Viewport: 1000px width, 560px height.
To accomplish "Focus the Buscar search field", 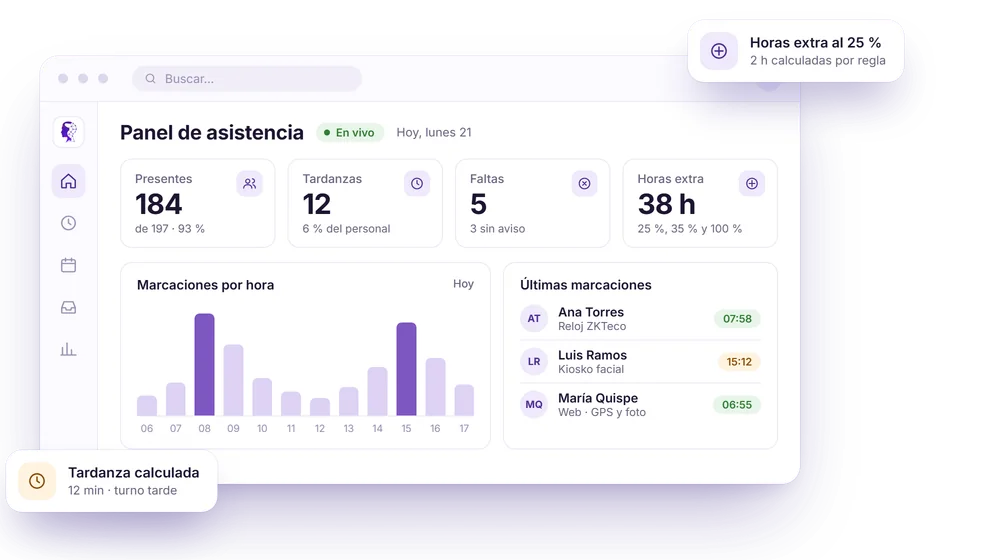I will pyautogui.click(x=247, y=78).
